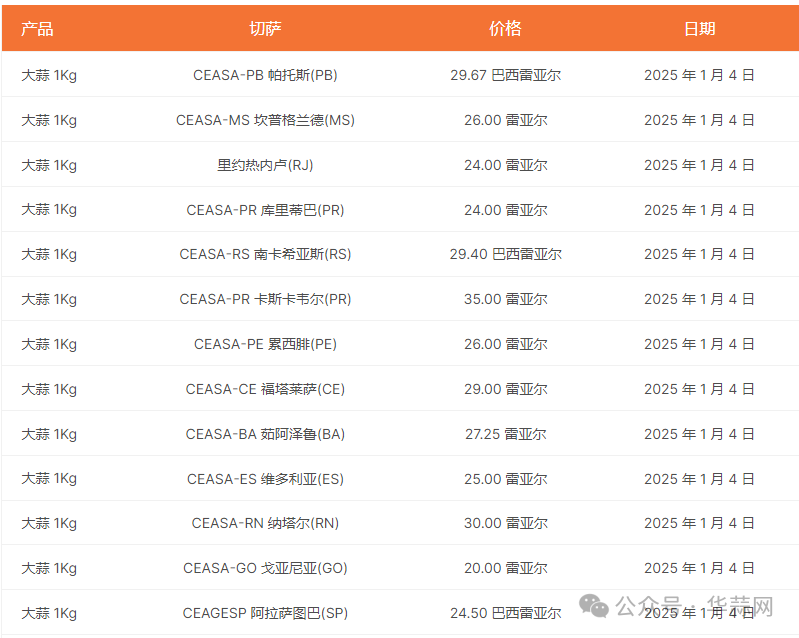Viewport: 799px width, 638px height.
Task: Select the CEASA-ES 维多利亚(ES) cell
Action: (x=265, y=479)
